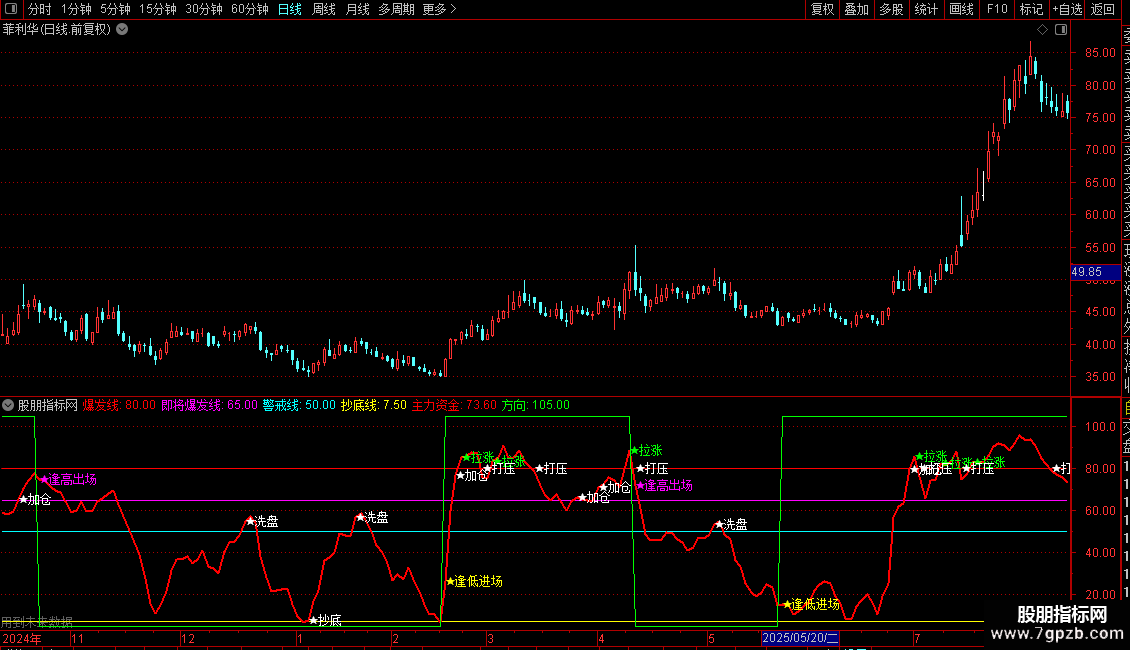Click the yellow 逢低进场 star before March
This screenshot has height=650, width=1130.
click(474, 581)
